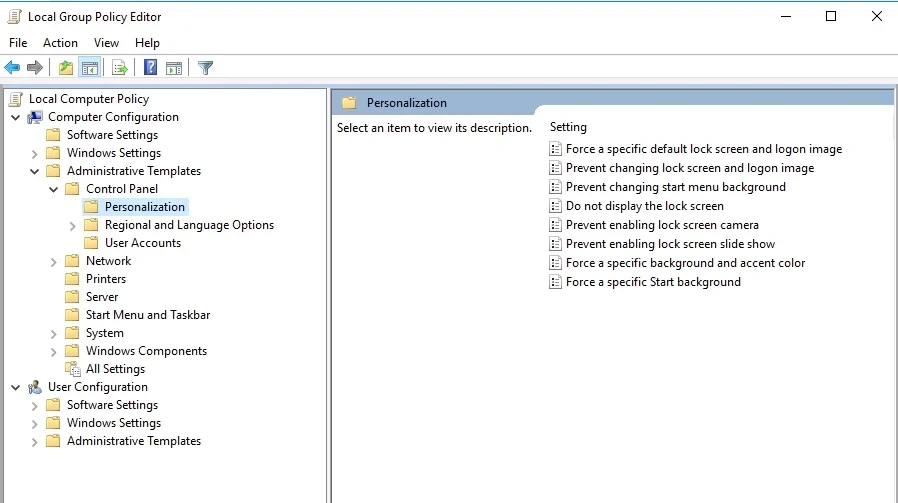The width and height of the screenshot is (898, 503).
Task: Go forward with the gray right arrow
Action: [35, 68]
